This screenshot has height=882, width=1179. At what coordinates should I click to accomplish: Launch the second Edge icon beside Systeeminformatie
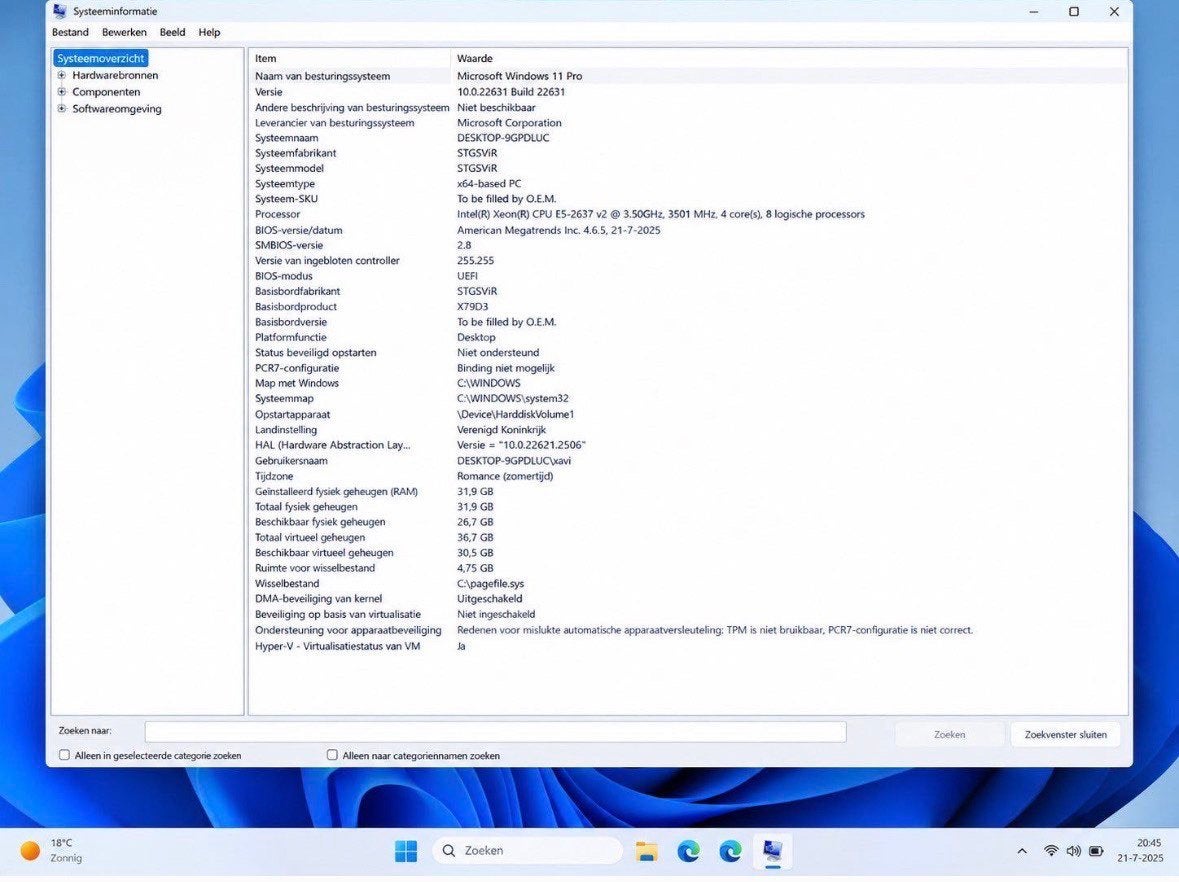730,850
